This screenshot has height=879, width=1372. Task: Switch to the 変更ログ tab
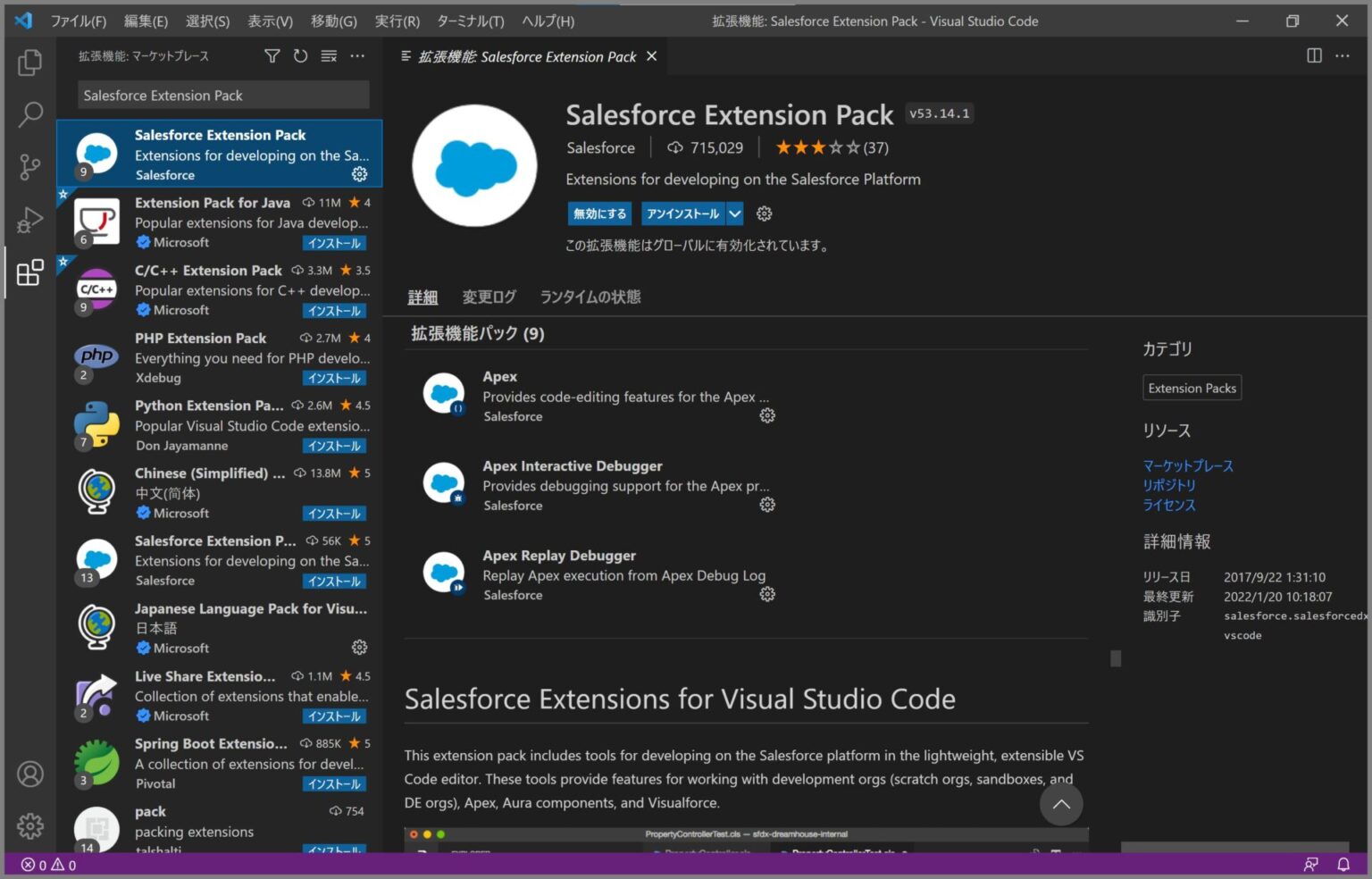489,297
